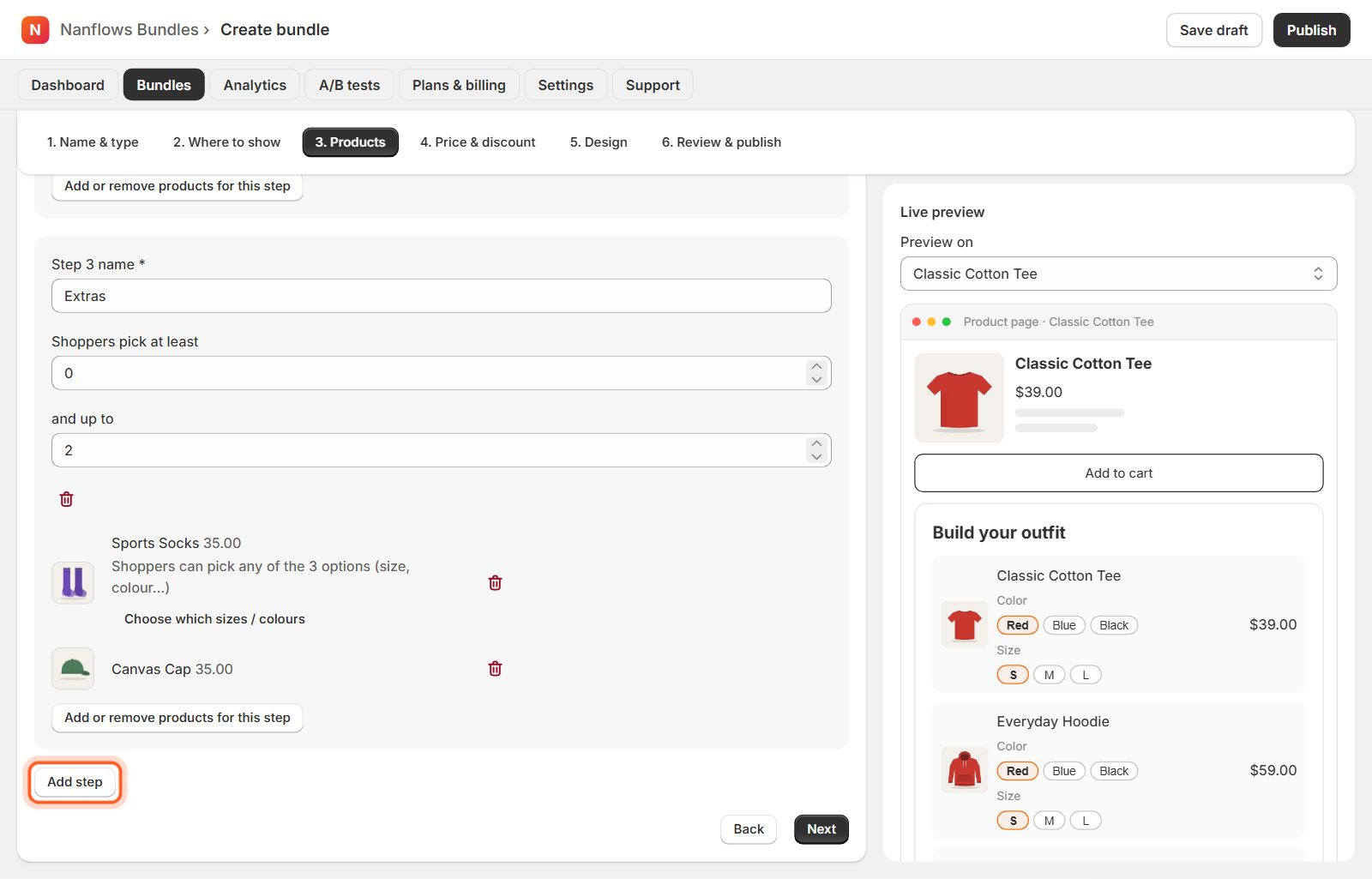Viewport: 1372px width, 879px height.
Task: Open the Settings tab
Action: pos(566,85)
